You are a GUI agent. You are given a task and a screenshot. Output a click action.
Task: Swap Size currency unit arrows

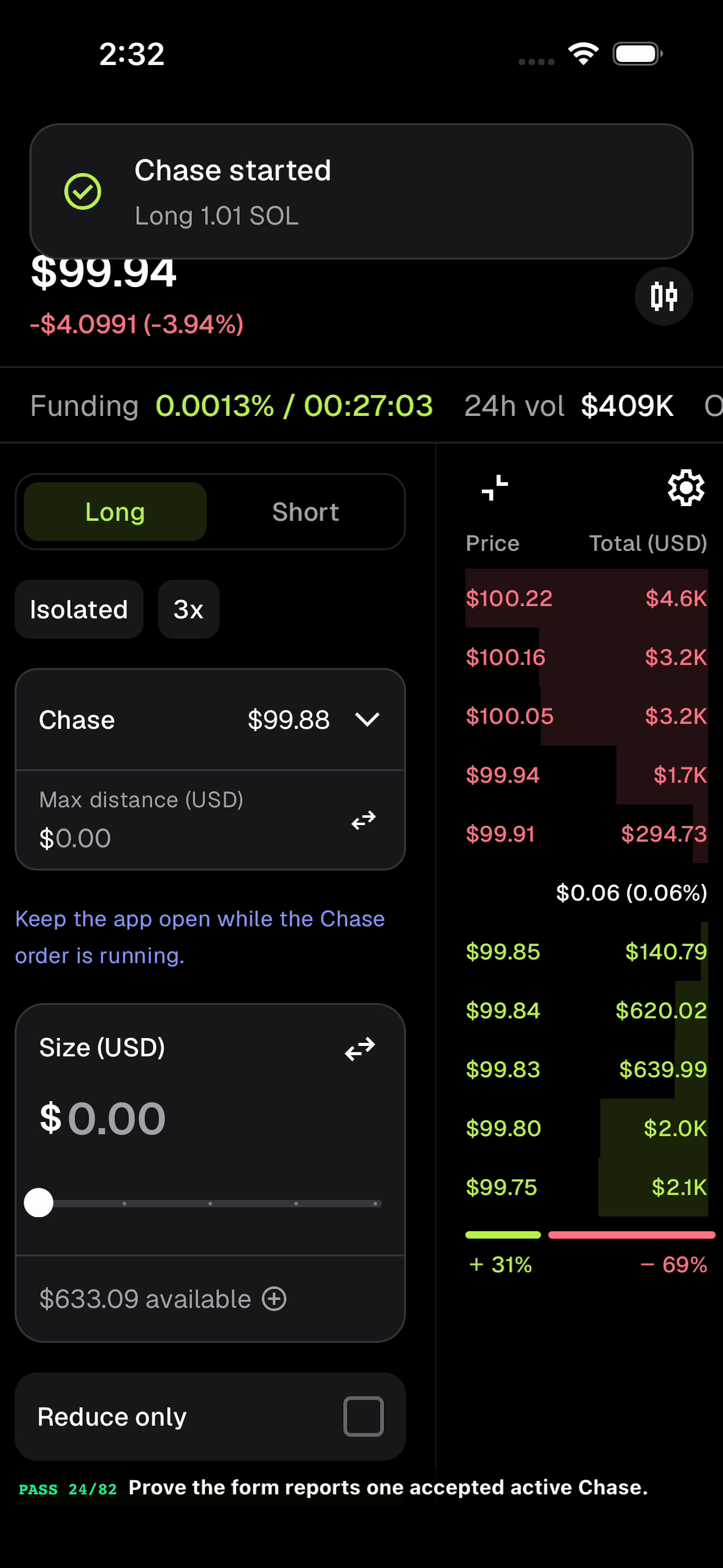(360, 1049)
